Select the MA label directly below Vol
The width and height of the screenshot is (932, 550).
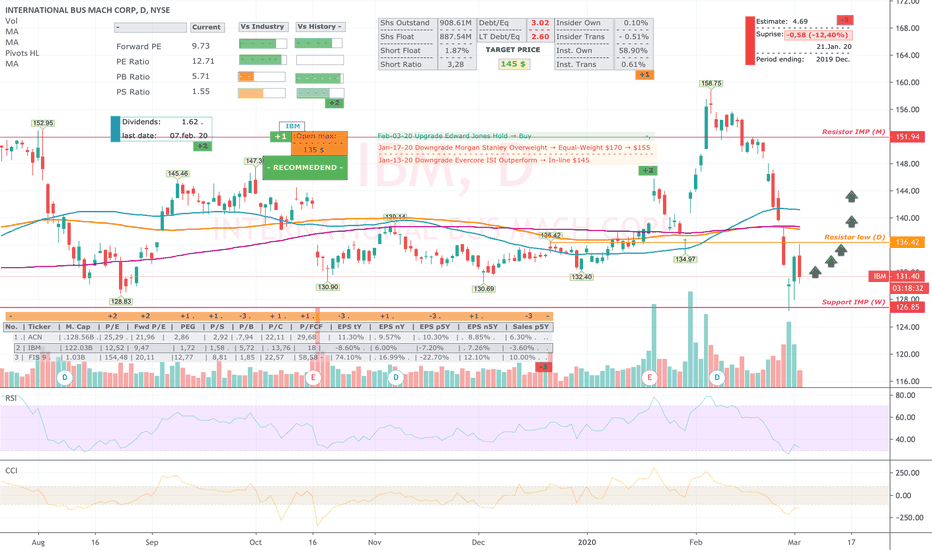click(12, 32)
